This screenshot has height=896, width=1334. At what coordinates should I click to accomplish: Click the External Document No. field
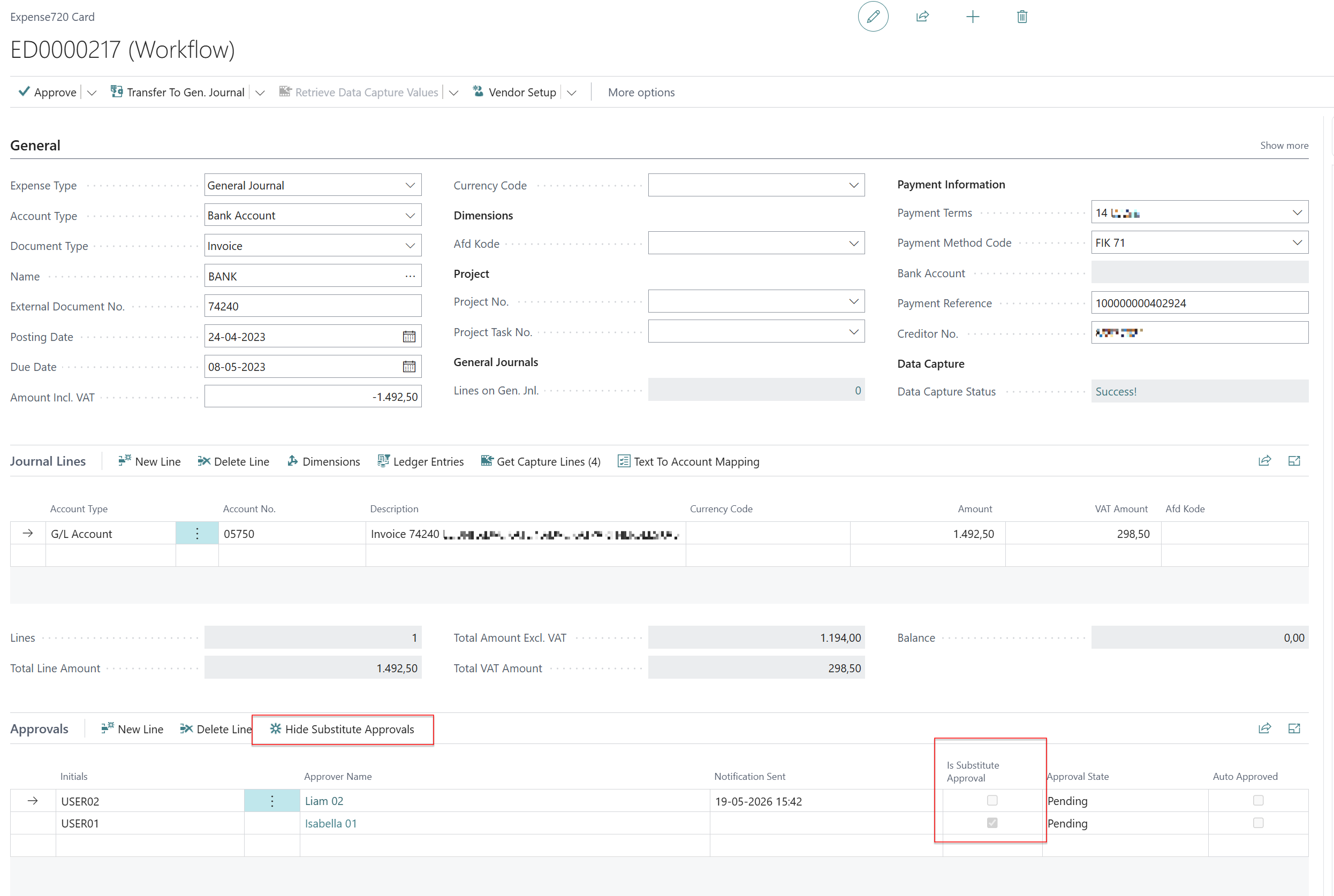(313, 306)
